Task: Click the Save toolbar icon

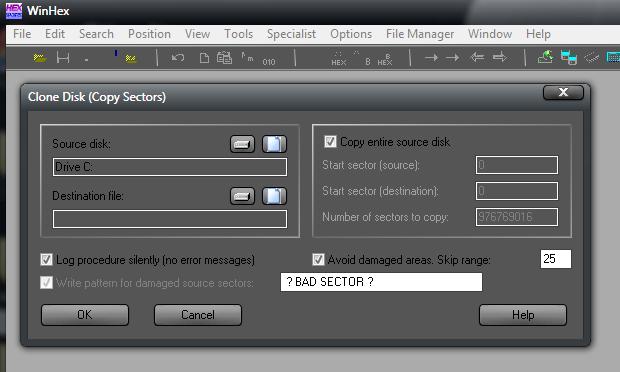Action: coord(63,58)
